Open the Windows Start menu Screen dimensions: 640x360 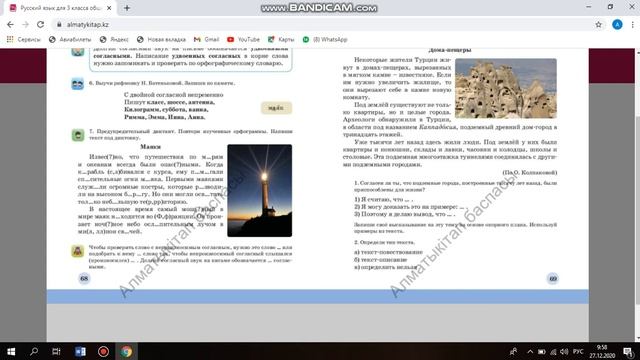point(11,351)
